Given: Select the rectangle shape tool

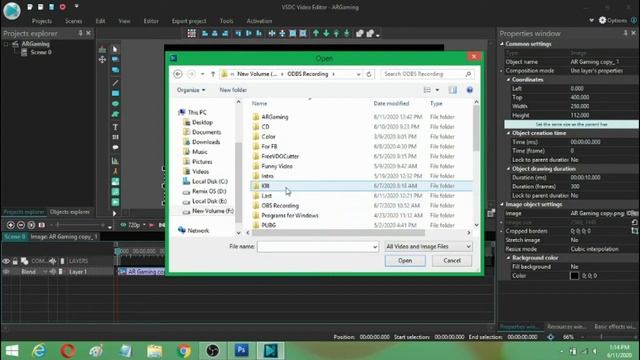Looking at the screenshot, I should pyautogui.click(x=116, y=93).
